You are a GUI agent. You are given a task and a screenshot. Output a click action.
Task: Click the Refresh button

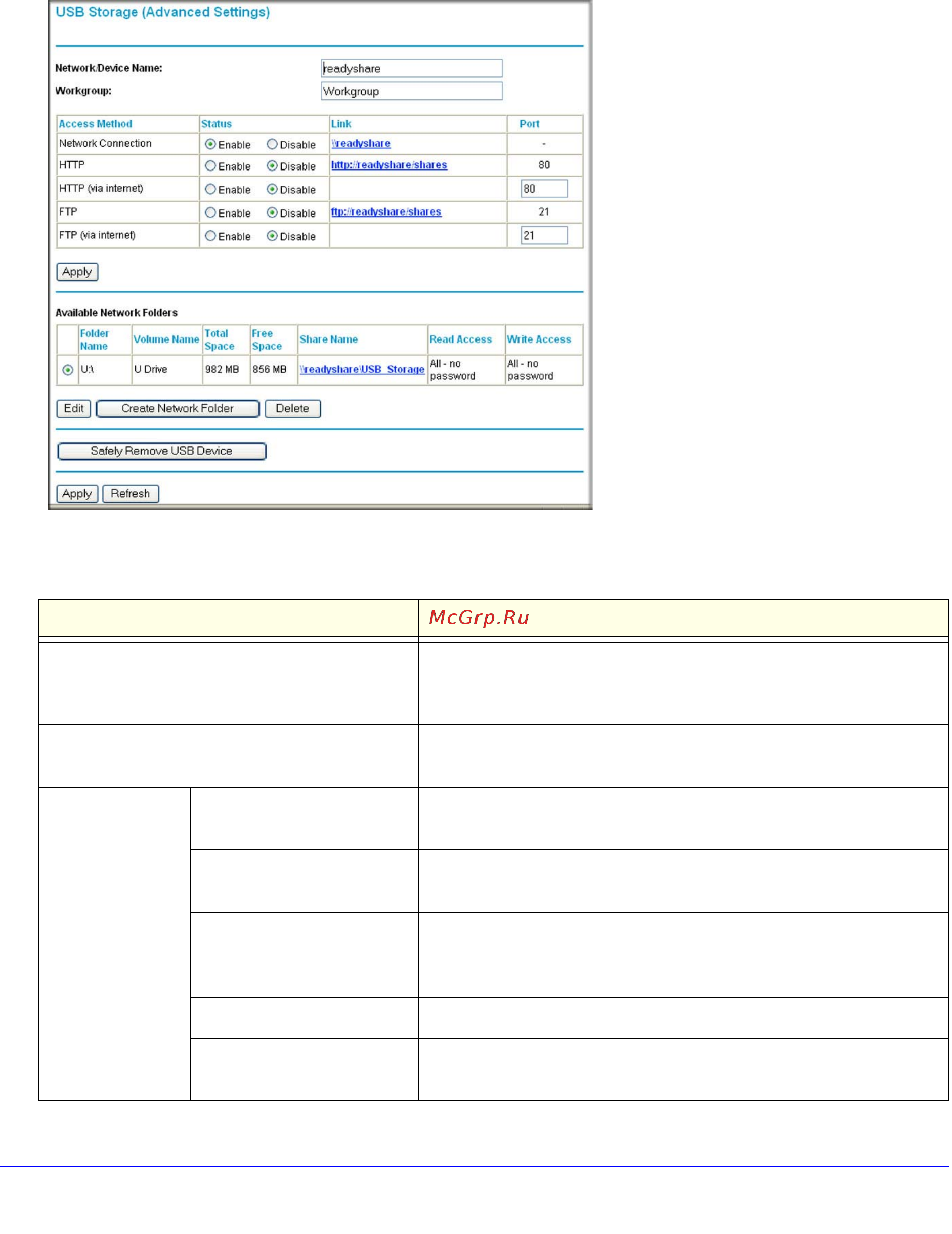(131, 493)
